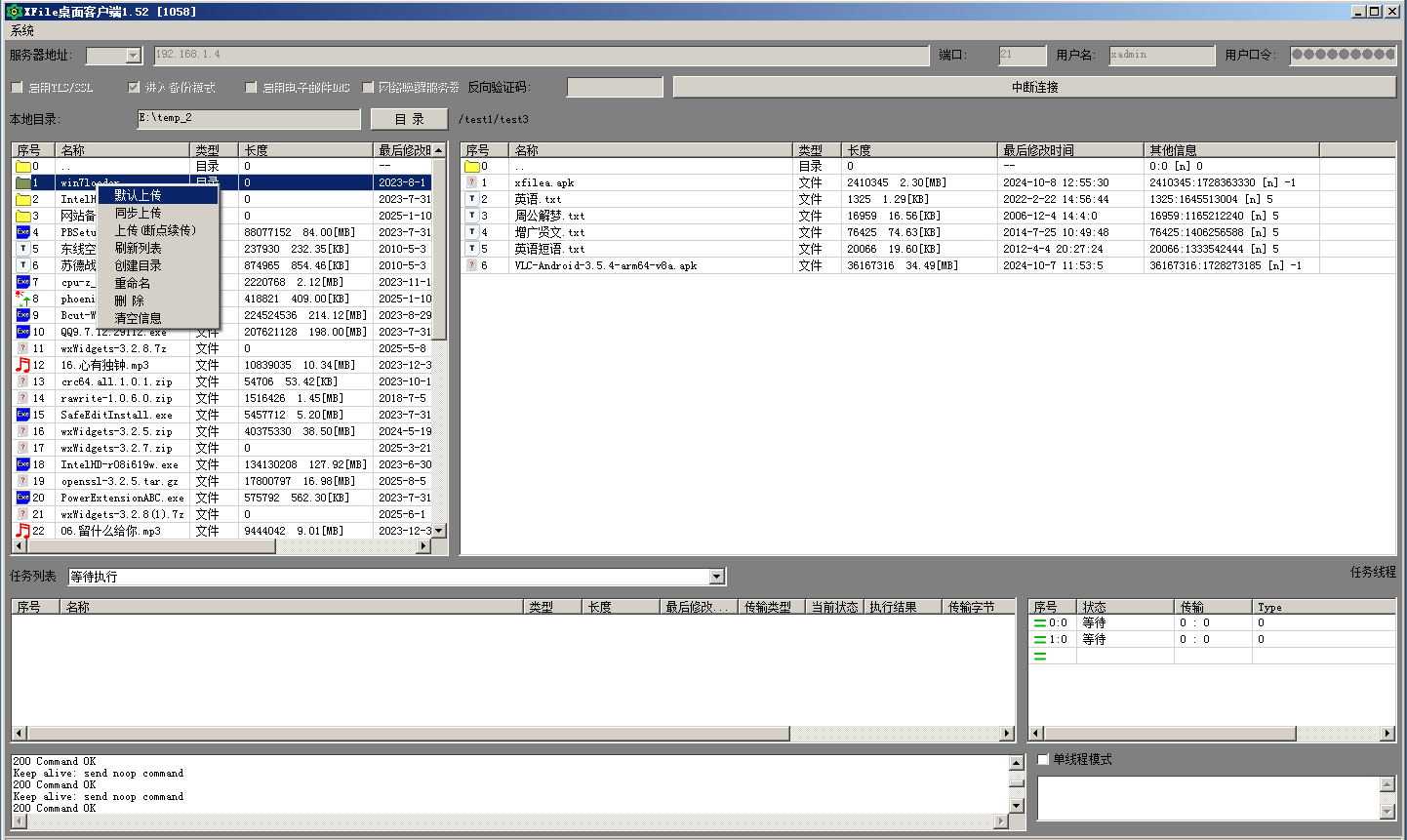Click the 反向验证码 input field
The image size is (1407, 840).
(615, 88)
